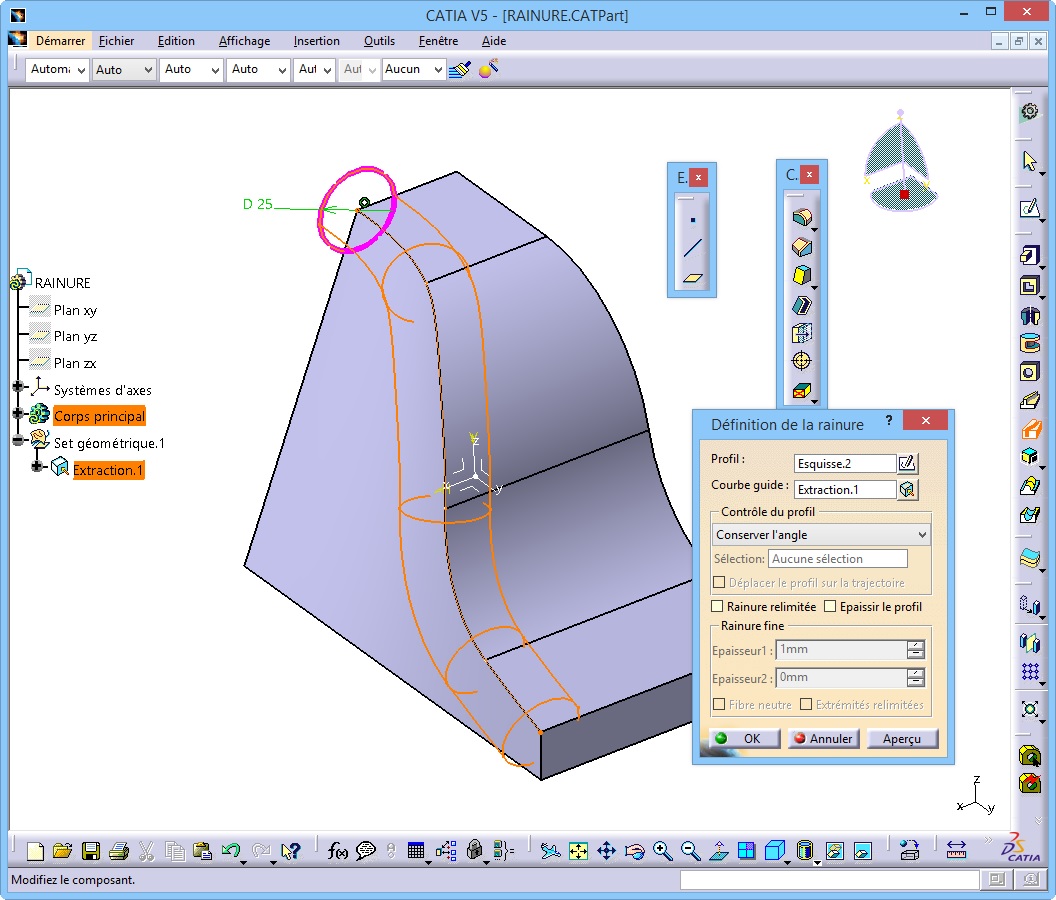
Task: Click the Swap visible space icon
Action: [x=863, y=851]
